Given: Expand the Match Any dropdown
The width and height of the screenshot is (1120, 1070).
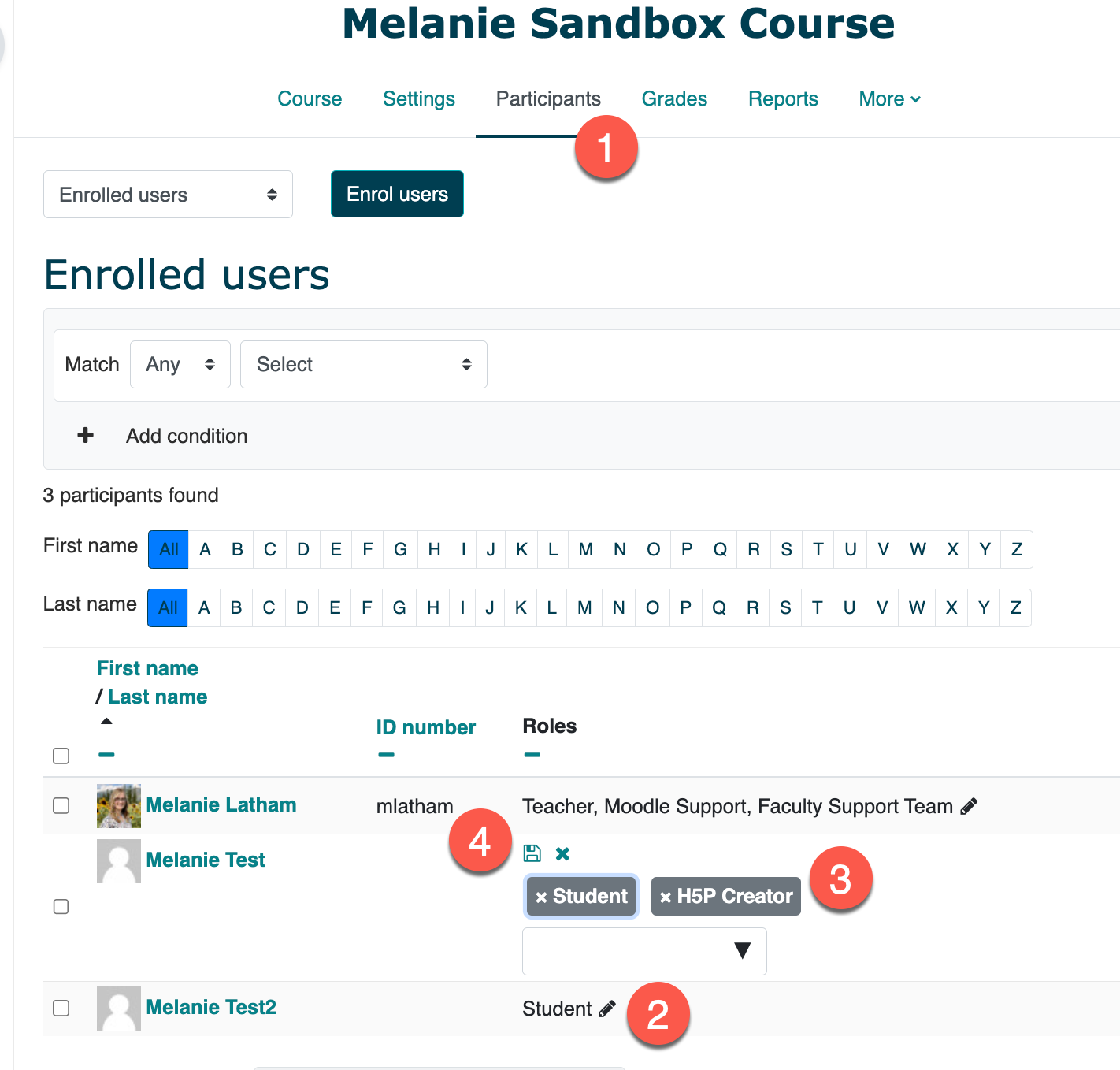Looking at the screenshot, I should (180, 364).
